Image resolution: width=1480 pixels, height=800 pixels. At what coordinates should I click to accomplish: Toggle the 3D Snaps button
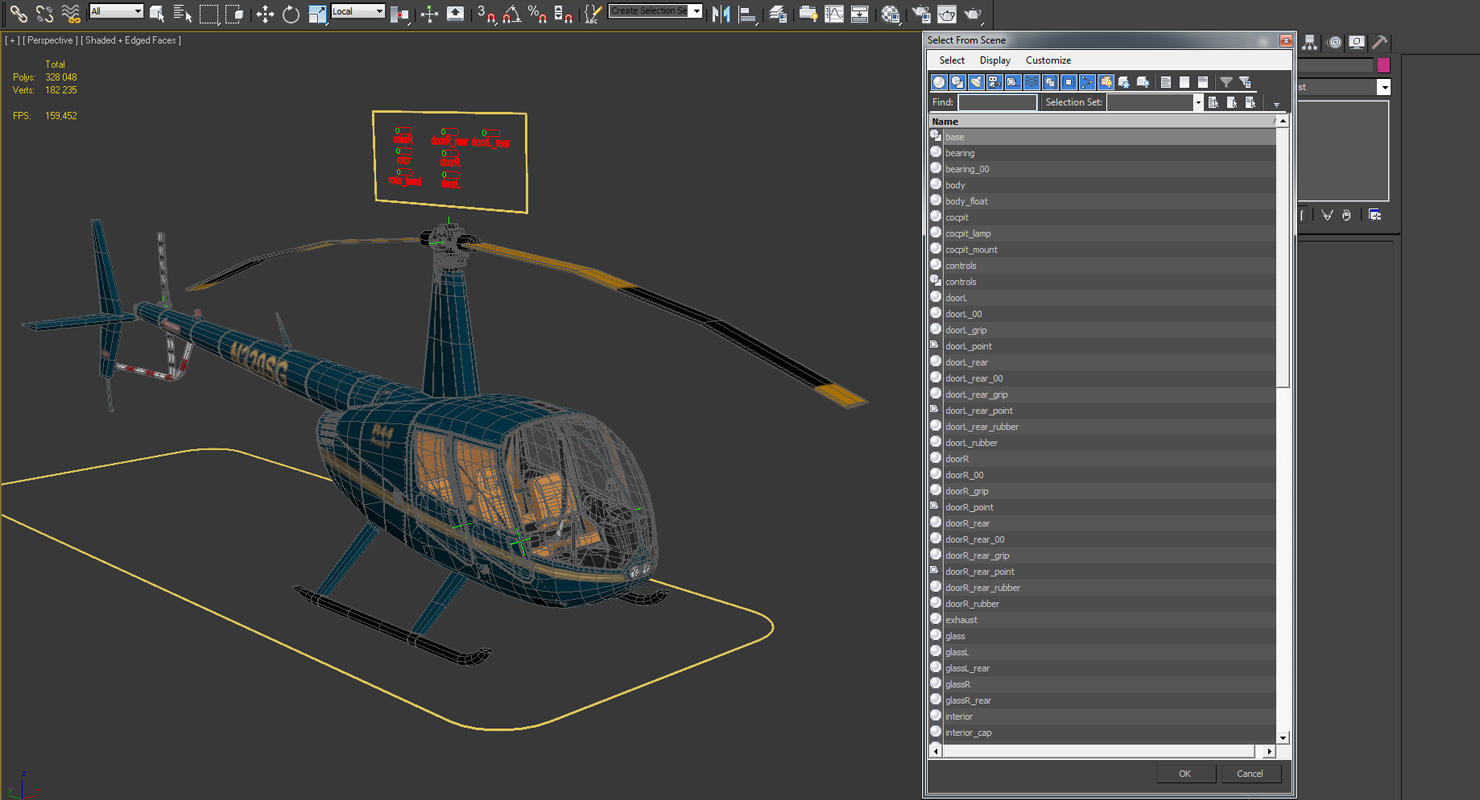coord(486,14)
